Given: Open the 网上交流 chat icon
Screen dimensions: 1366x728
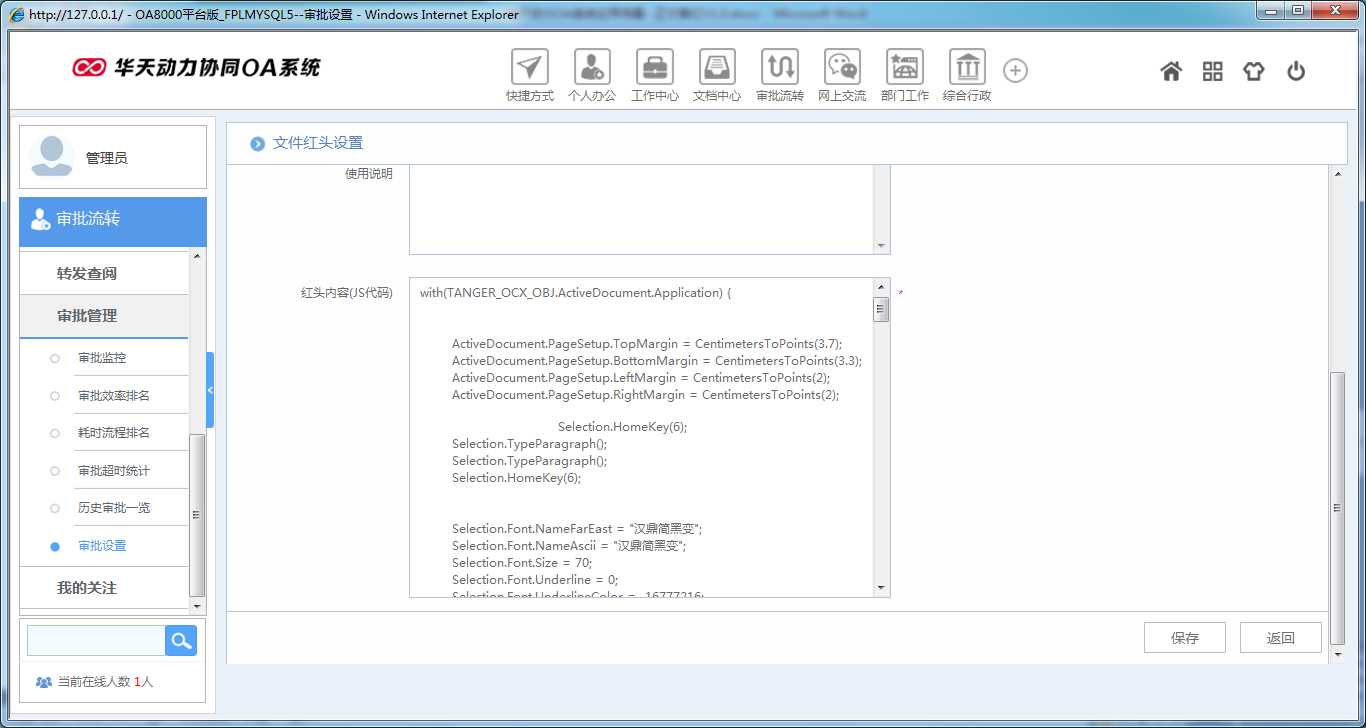Looking at the screenshot, I should 842,68.
